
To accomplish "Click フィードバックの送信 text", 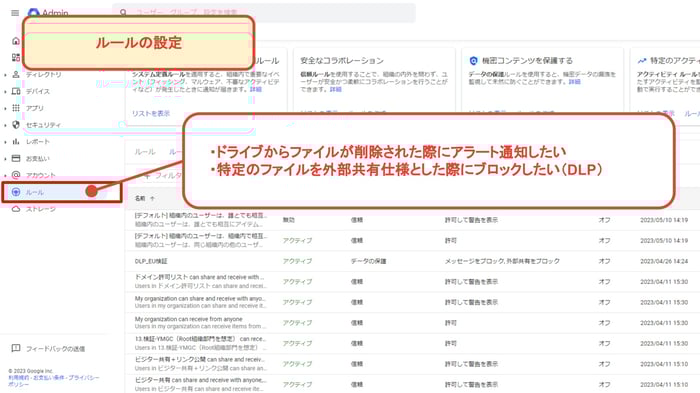I will [55, 349].
